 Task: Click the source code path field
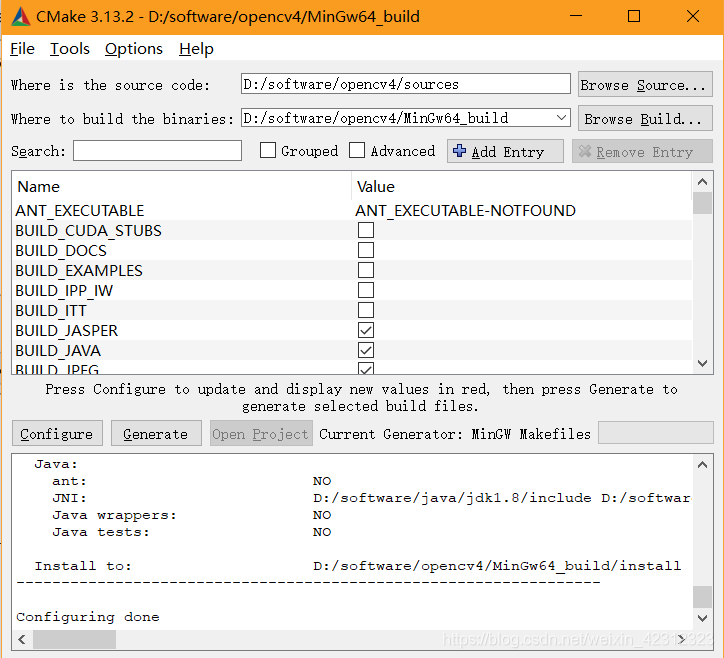click(x=405, y=84)
